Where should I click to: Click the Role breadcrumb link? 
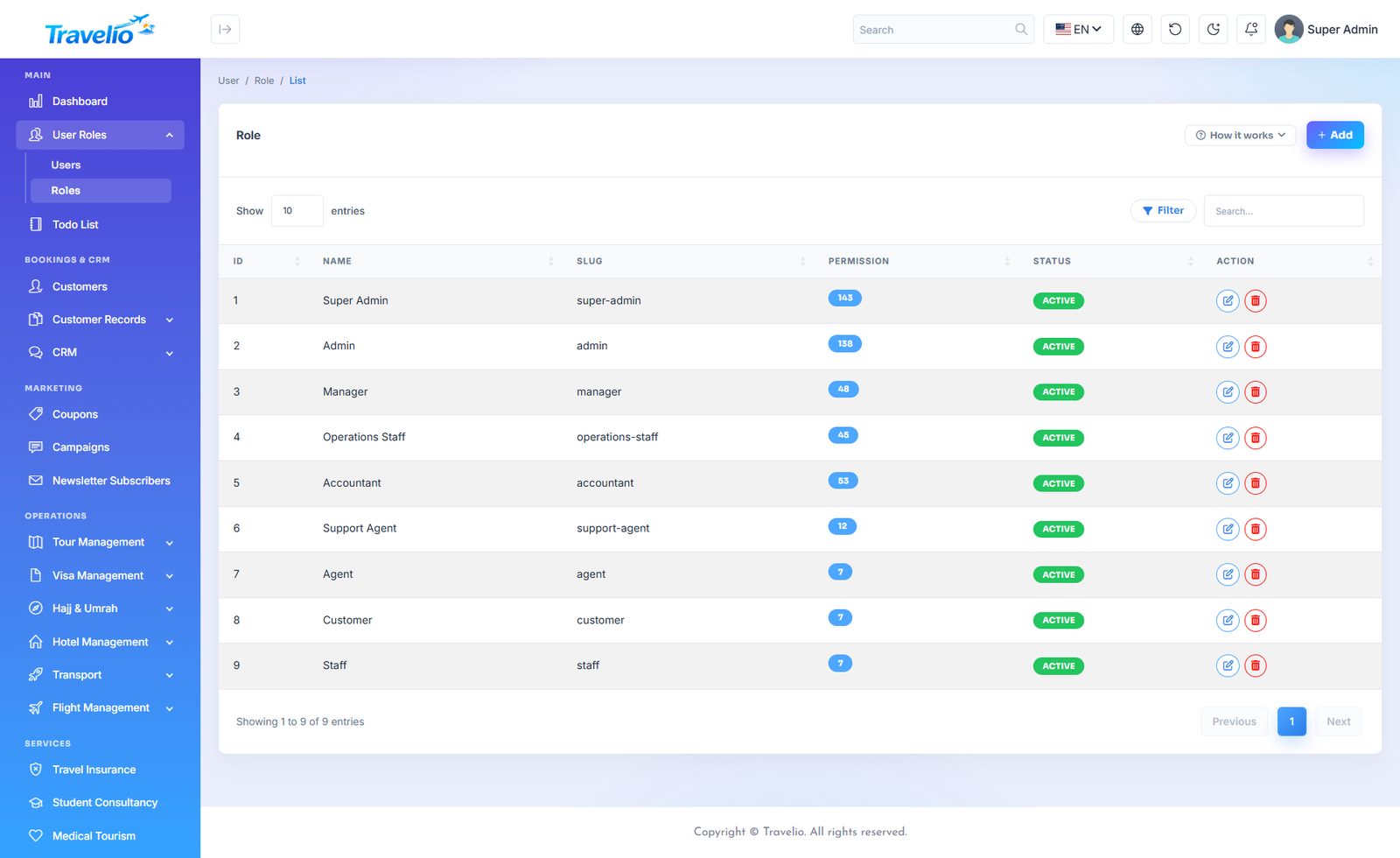[264, 81]
